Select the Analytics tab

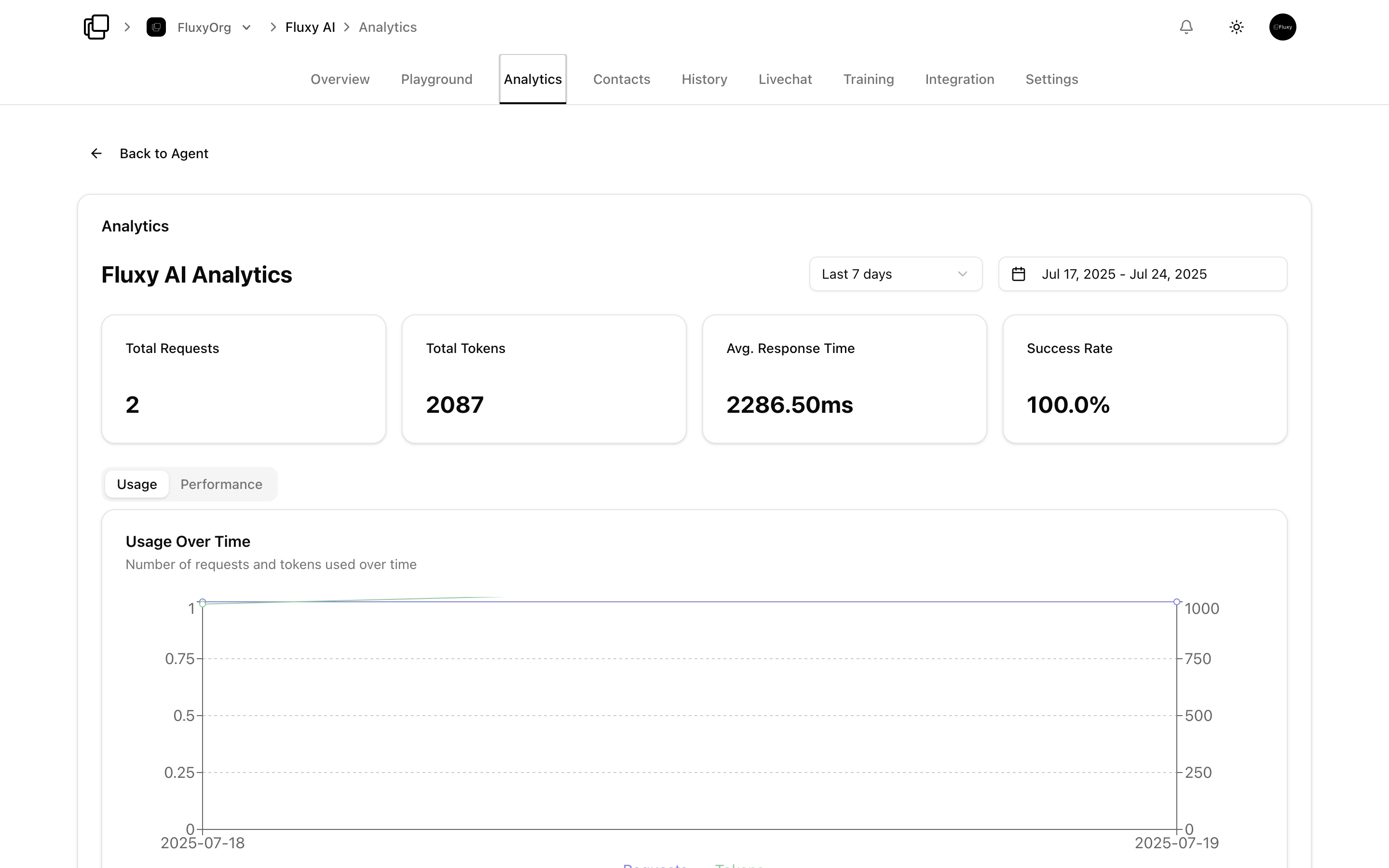[x=532, y=79]
